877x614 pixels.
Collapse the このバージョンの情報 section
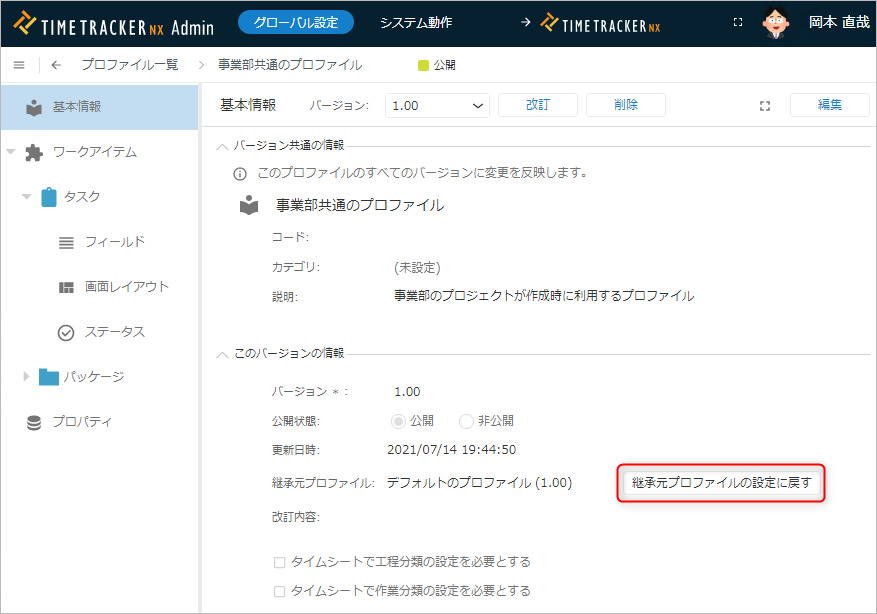(x=222, y=354)
